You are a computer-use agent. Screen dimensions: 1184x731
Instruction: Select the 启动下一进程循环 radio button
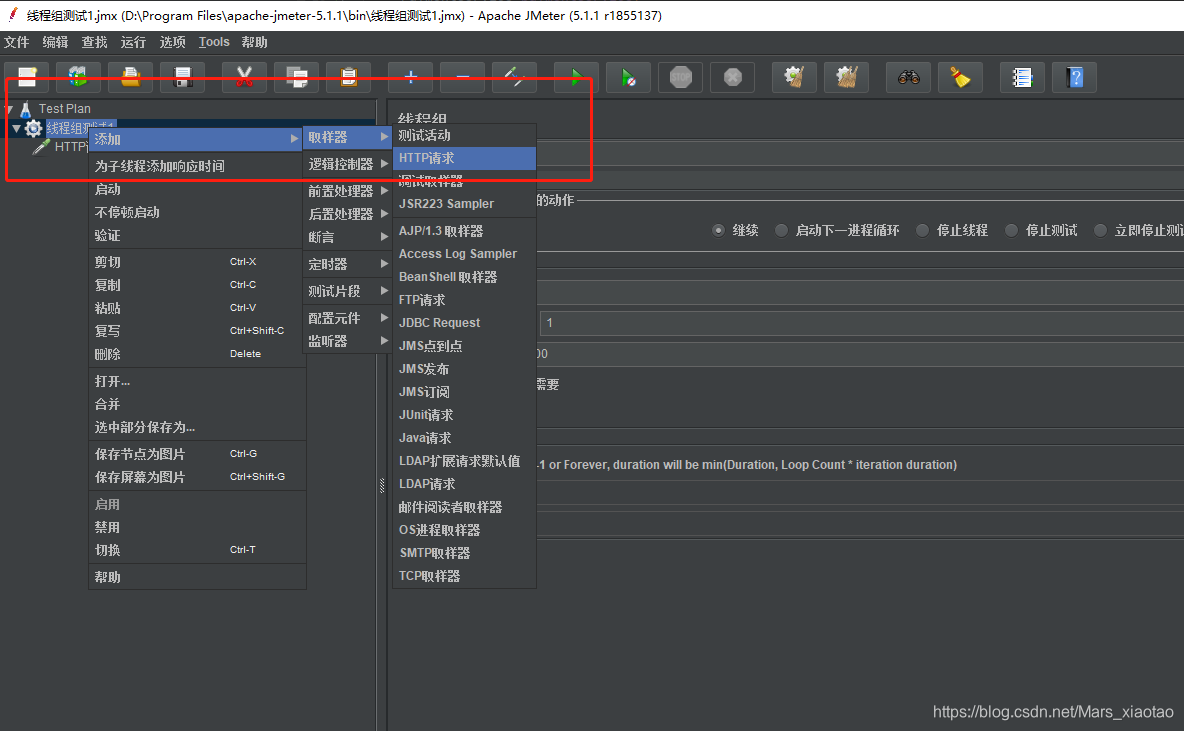[782, 230]
